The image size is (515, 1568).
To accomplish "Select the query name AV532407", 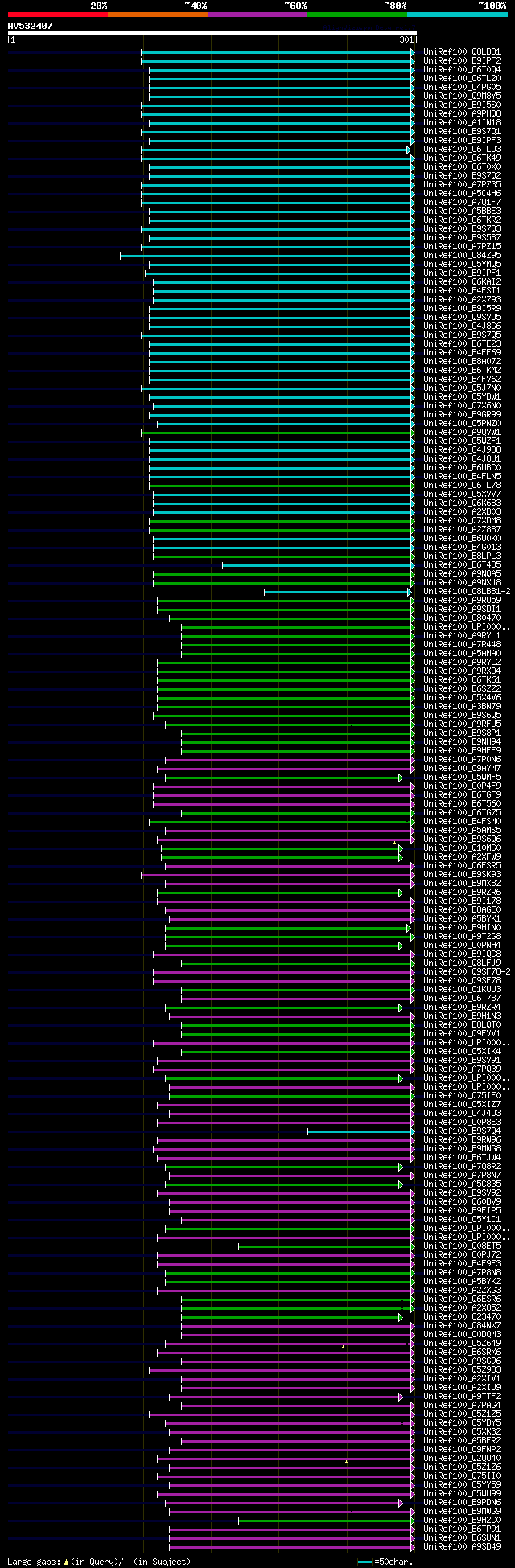I will coord(31,26).
